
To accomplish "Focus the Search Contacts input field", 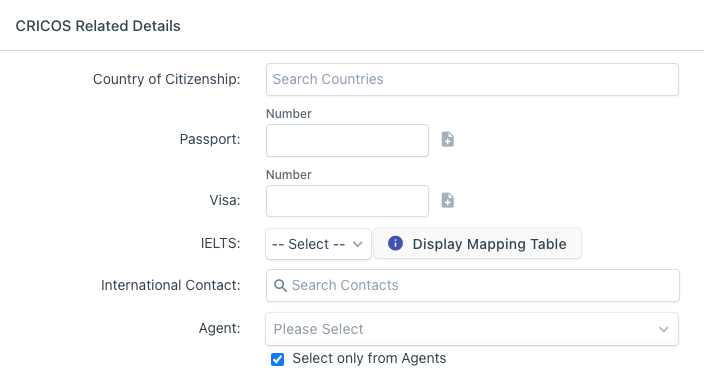I will pyautogui.click(x=472, y=285).
